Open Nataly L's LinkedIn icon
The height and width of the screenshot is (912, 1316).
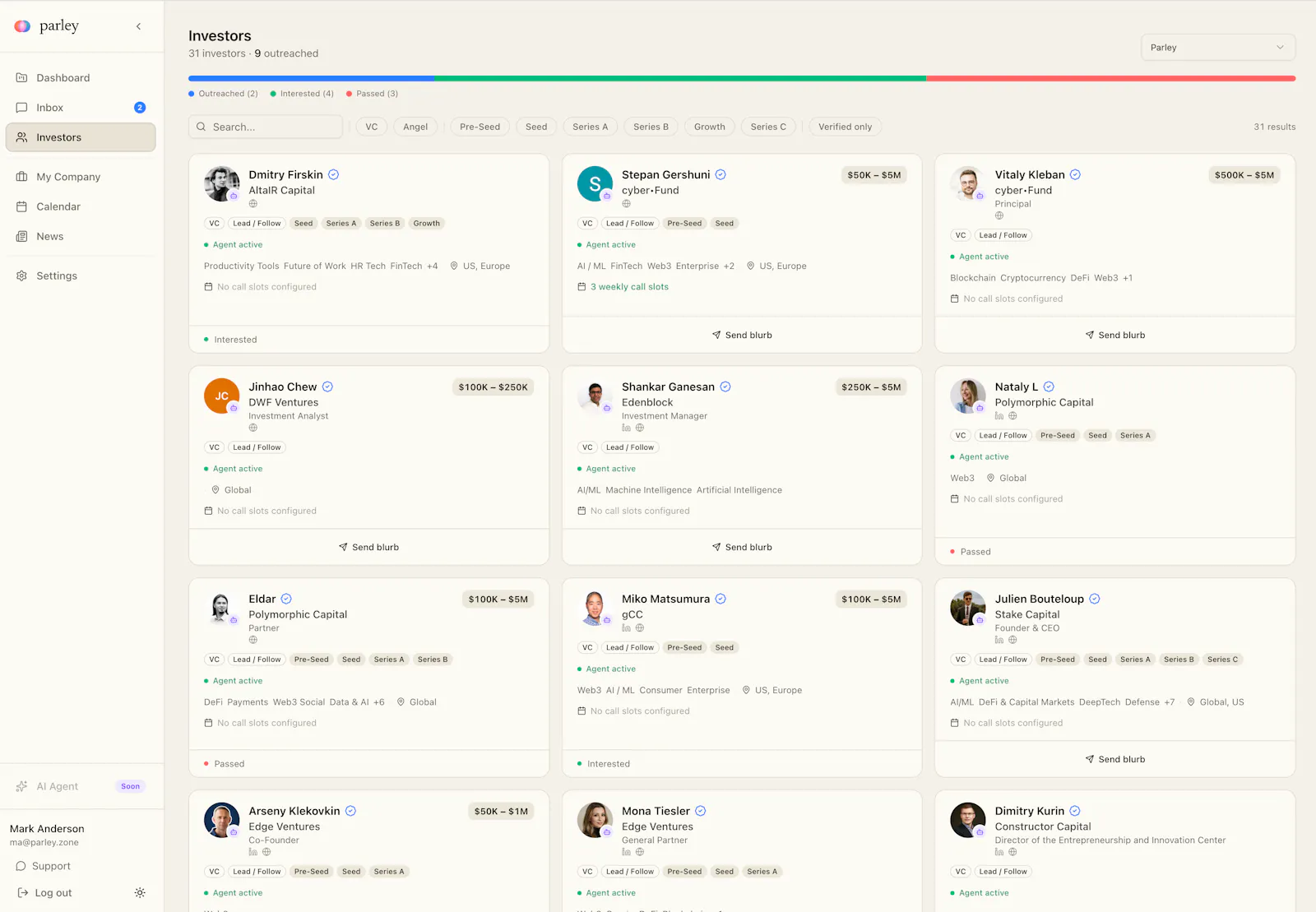coord(999,416)
